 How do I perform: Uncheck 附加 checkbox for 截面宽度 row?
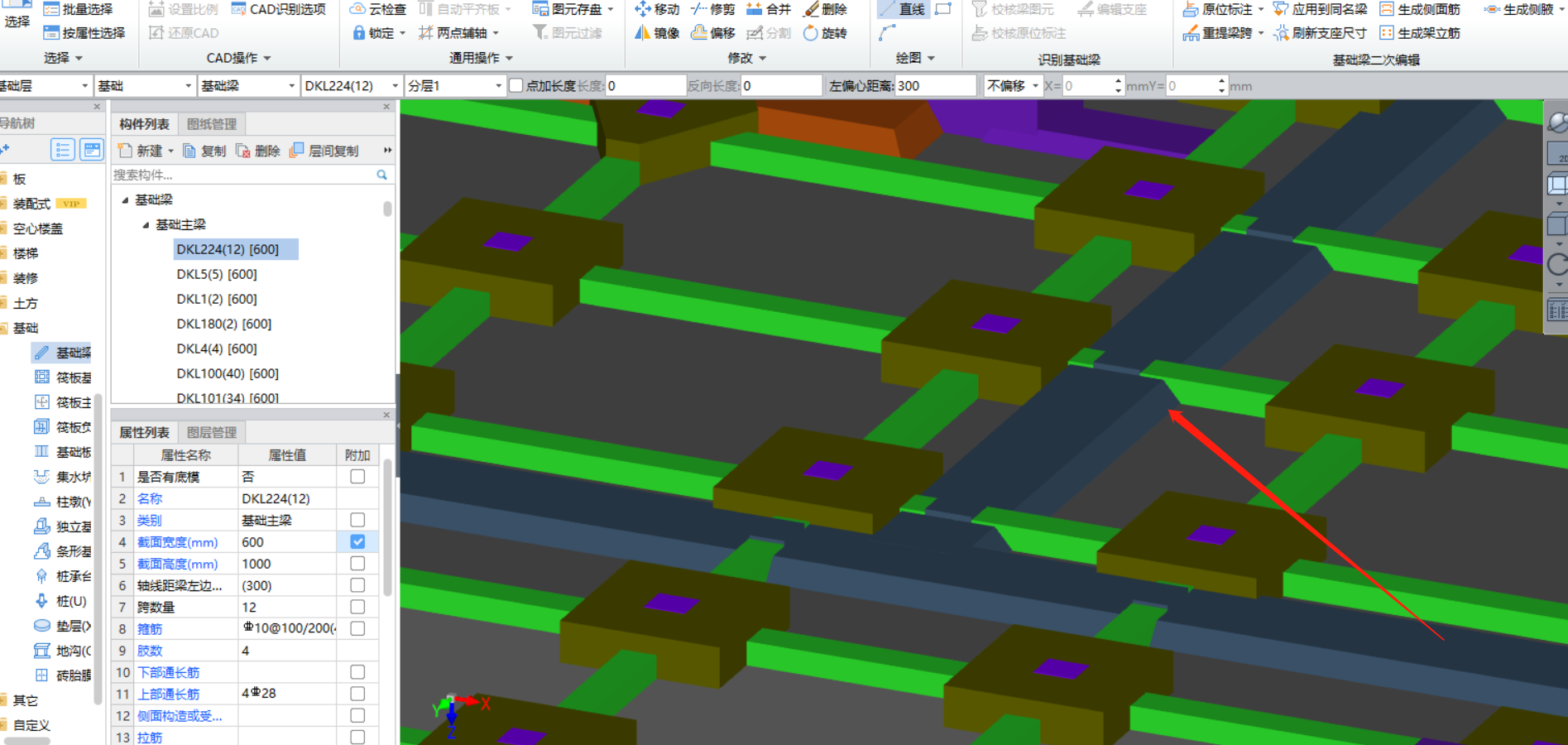[x=357, y=541]
